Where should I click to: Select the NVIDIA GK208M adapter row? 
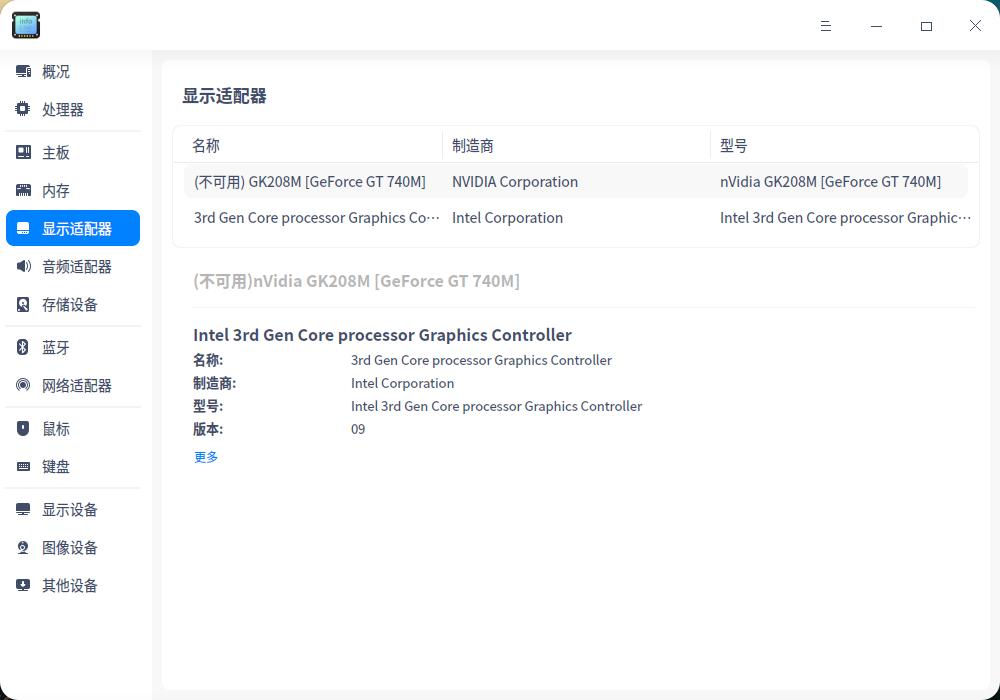tap(500, 182)
